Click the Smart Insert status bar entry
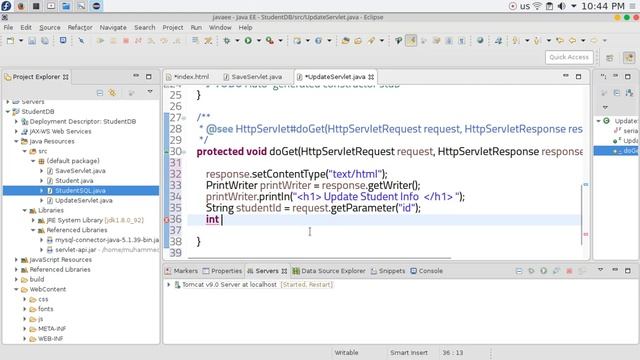The height and width of the screenshot is (360, 640). pos(409,353)
